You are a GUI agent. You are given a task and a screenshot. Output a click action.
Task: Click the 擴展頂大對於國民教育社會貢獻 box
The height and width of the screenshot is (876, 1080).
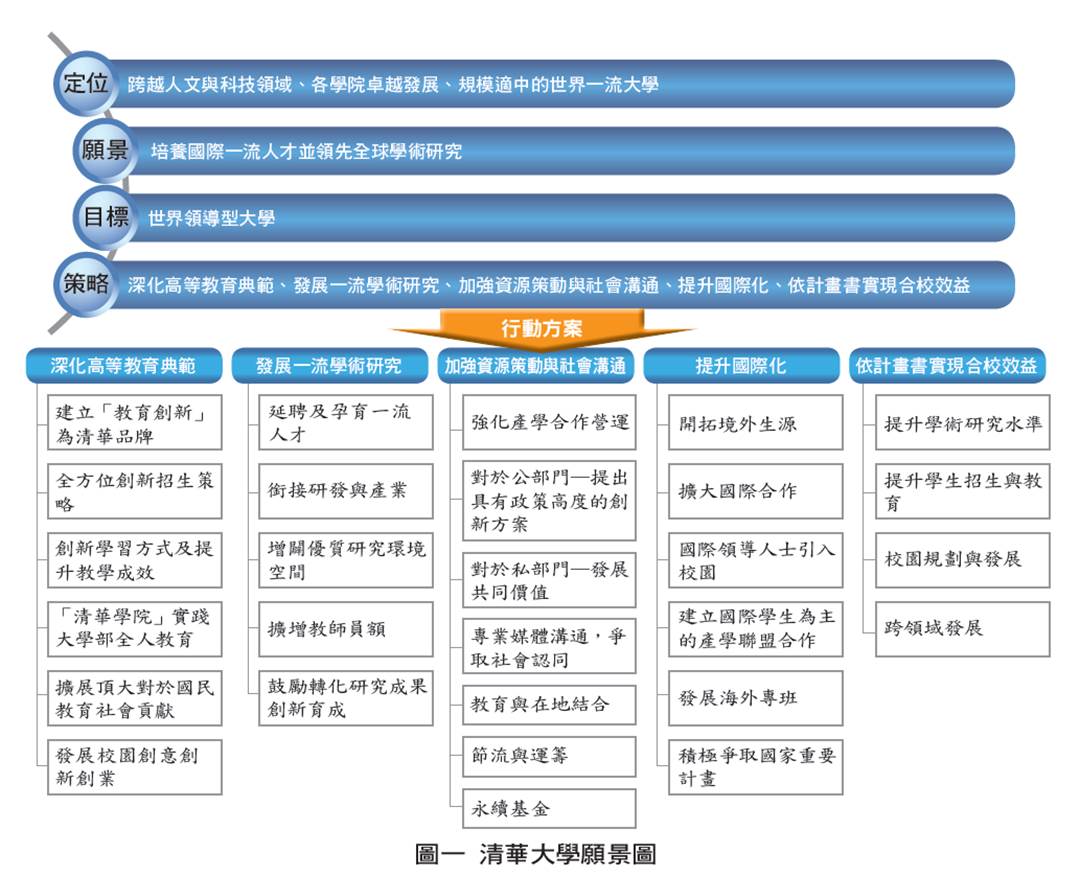point(134,698)
